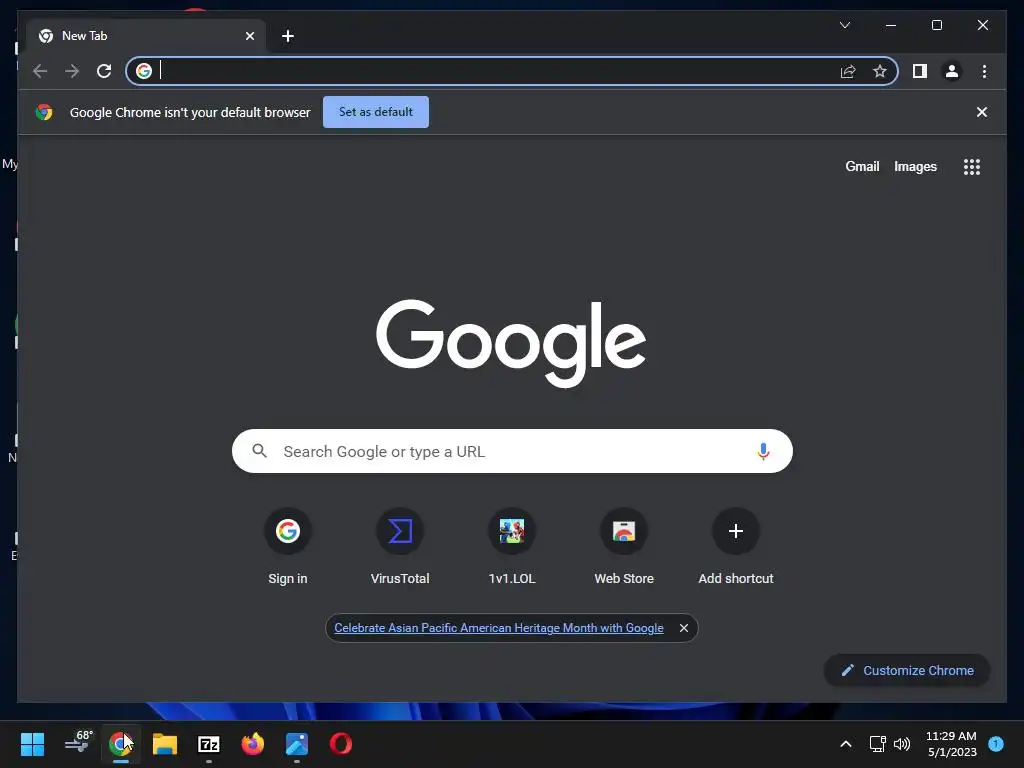The height and width of the screenshot is (768, 1024).
Task: Open network status icon in tray
Action: point(877,744)
